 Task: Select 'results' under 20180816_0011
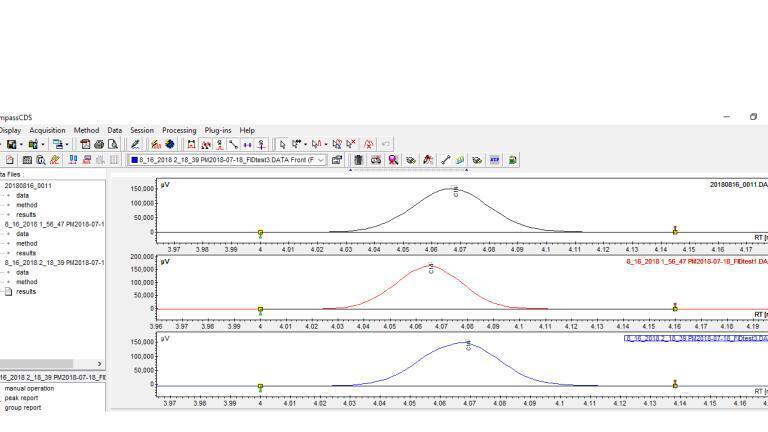coord(26,215)
